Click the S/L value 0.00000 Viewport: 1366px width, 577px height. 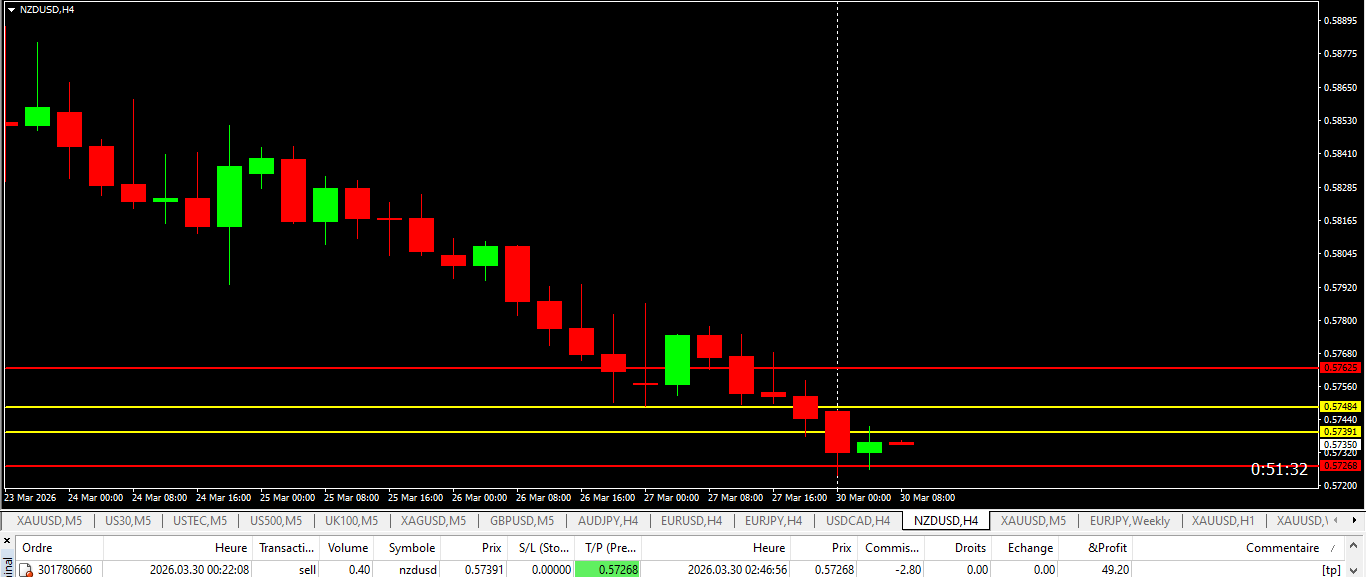pos(552,570)
